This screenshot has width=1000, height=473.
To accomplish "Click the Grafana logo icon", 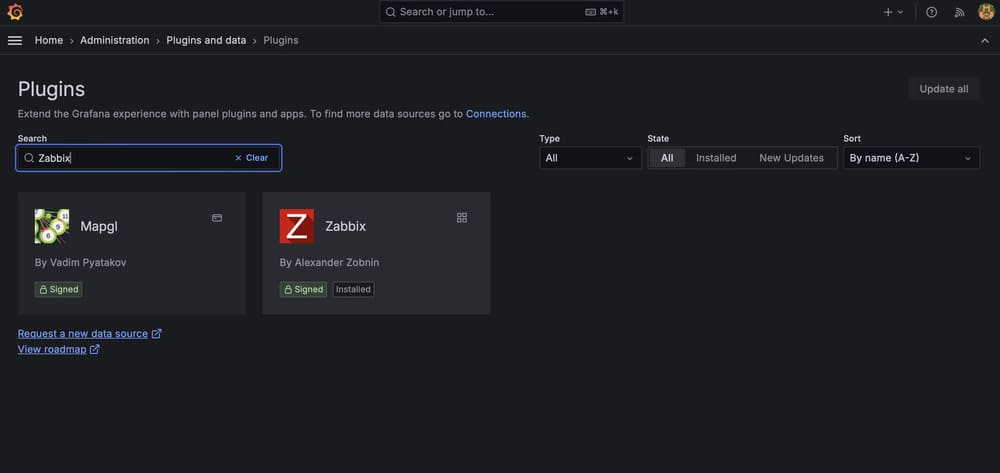I will 15,12.
